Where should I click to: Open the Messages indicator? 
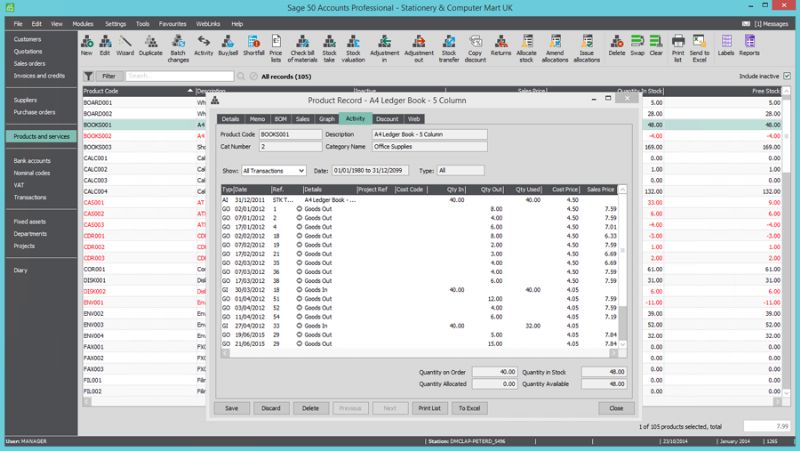coord(765,23)
